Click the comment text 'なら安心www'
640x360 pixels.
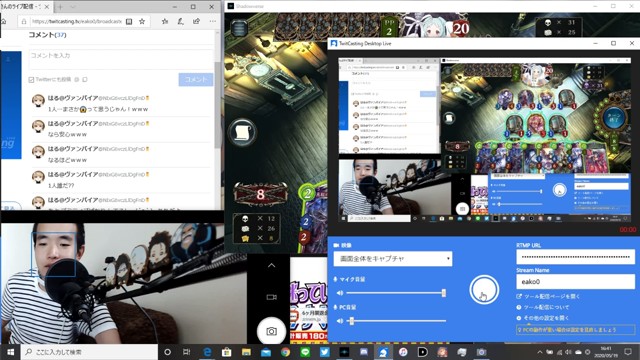pyautogui.click(x=67, y=134)
